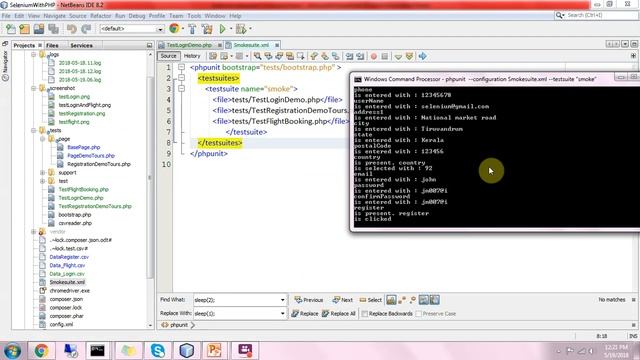Click the Build Project hammer icon
This screenshot has height=360, width=640.
point(192,29)
